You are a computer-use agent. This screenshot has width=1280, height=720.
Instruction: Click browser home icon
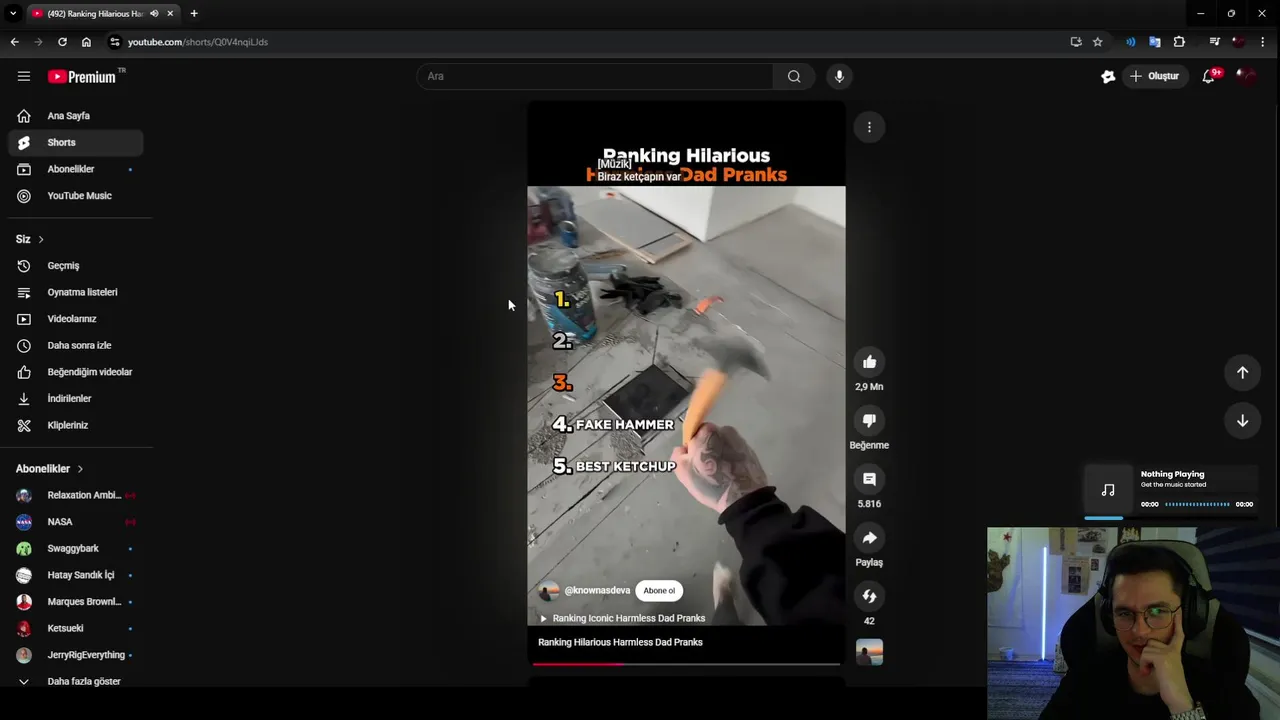86,42
